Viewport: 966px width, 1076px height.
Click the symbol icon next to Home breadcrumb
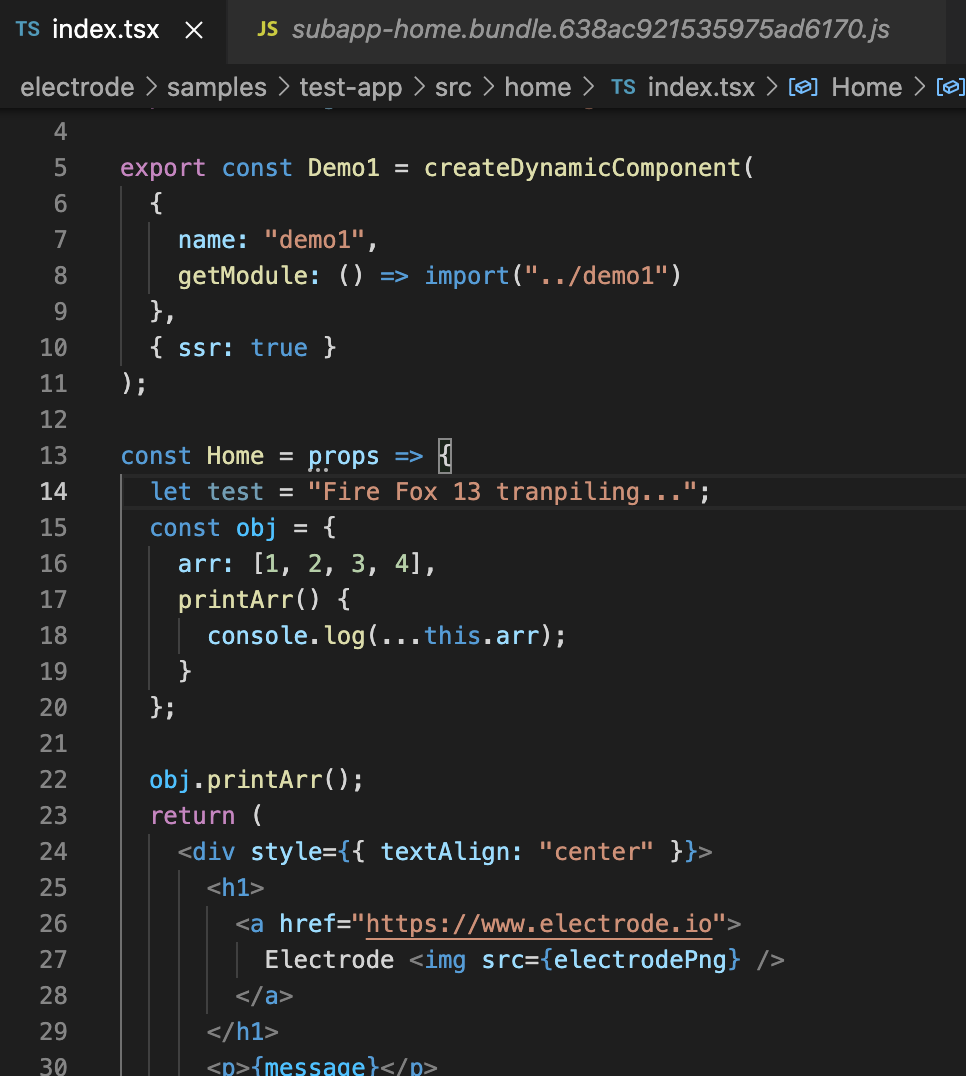tap(803, 87)
